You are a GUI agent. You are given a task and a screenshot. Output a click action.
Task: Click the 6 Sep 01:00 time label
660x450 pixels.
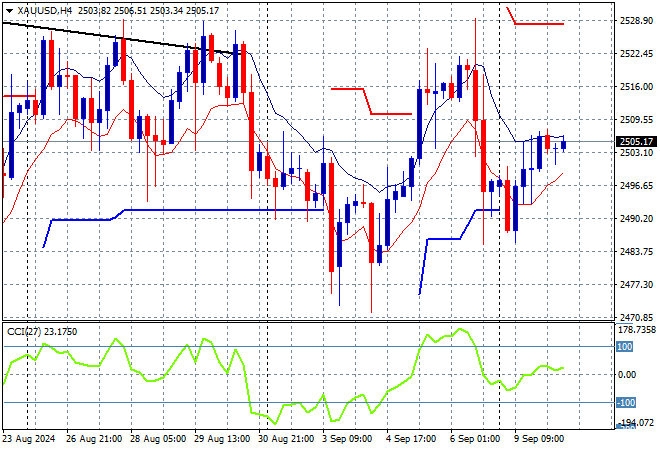tap(475, 439)
